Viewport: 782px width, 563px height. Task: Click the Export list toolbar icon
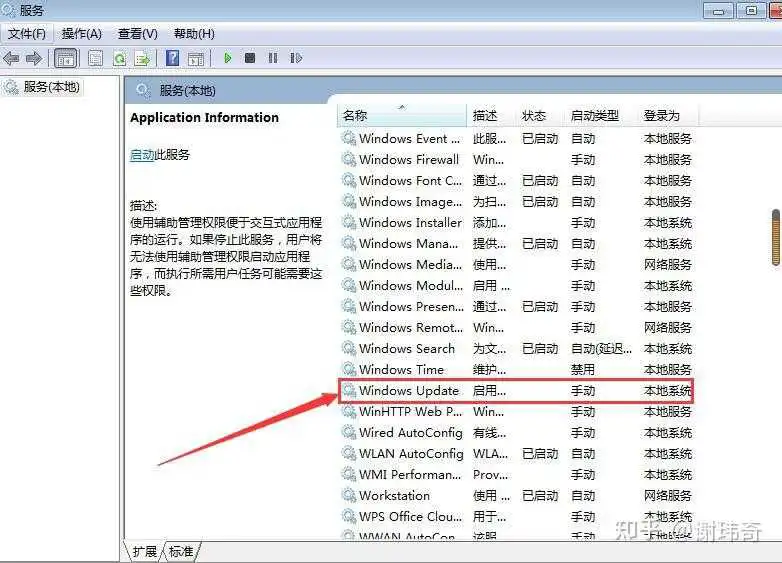point(142,59)
